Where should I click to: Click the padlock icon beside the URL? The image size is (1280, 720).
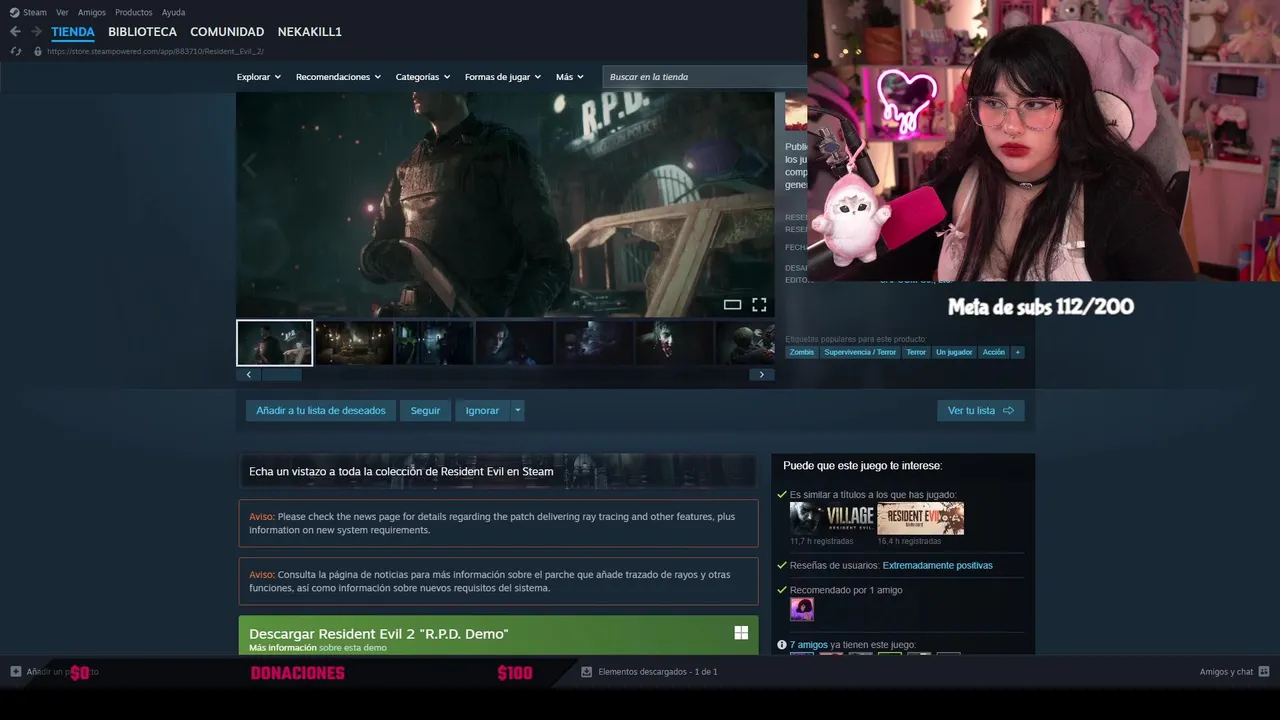(x=38, y=51)
